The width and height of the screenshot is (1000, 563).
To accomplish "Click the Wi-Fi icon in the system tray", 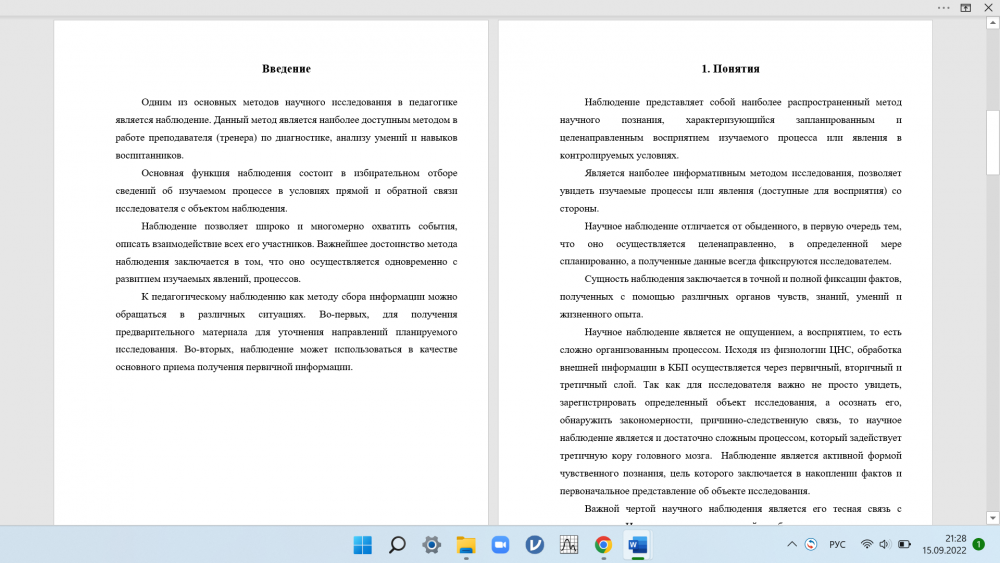I will (867, 545).
